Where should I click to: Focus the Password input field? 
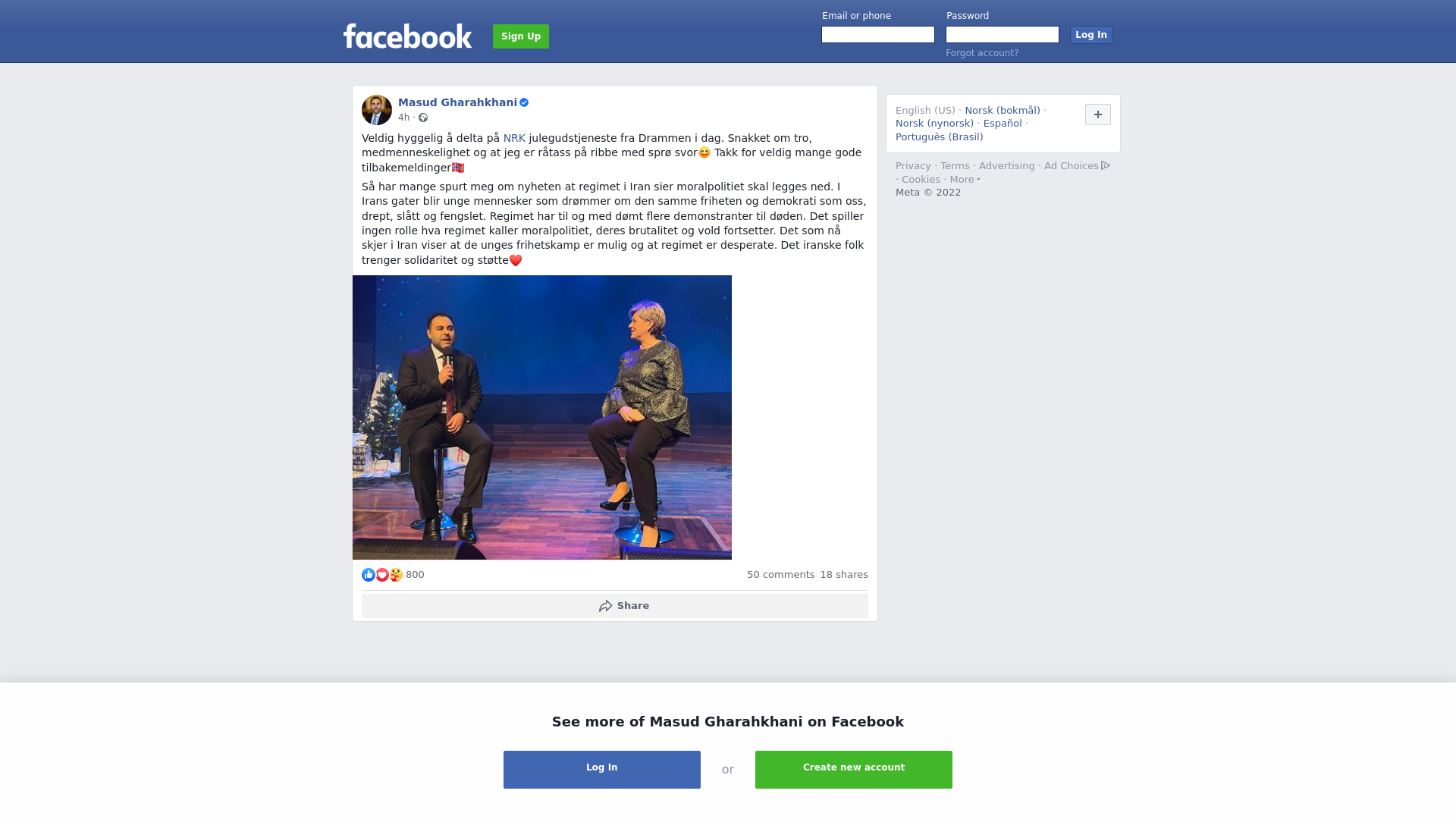pos(1003,35)
